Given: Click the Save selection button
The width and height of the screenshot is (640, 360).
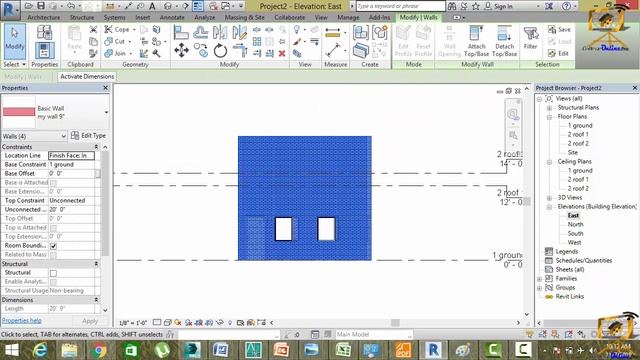Looking at the screenshot, I should click(560, 29).
